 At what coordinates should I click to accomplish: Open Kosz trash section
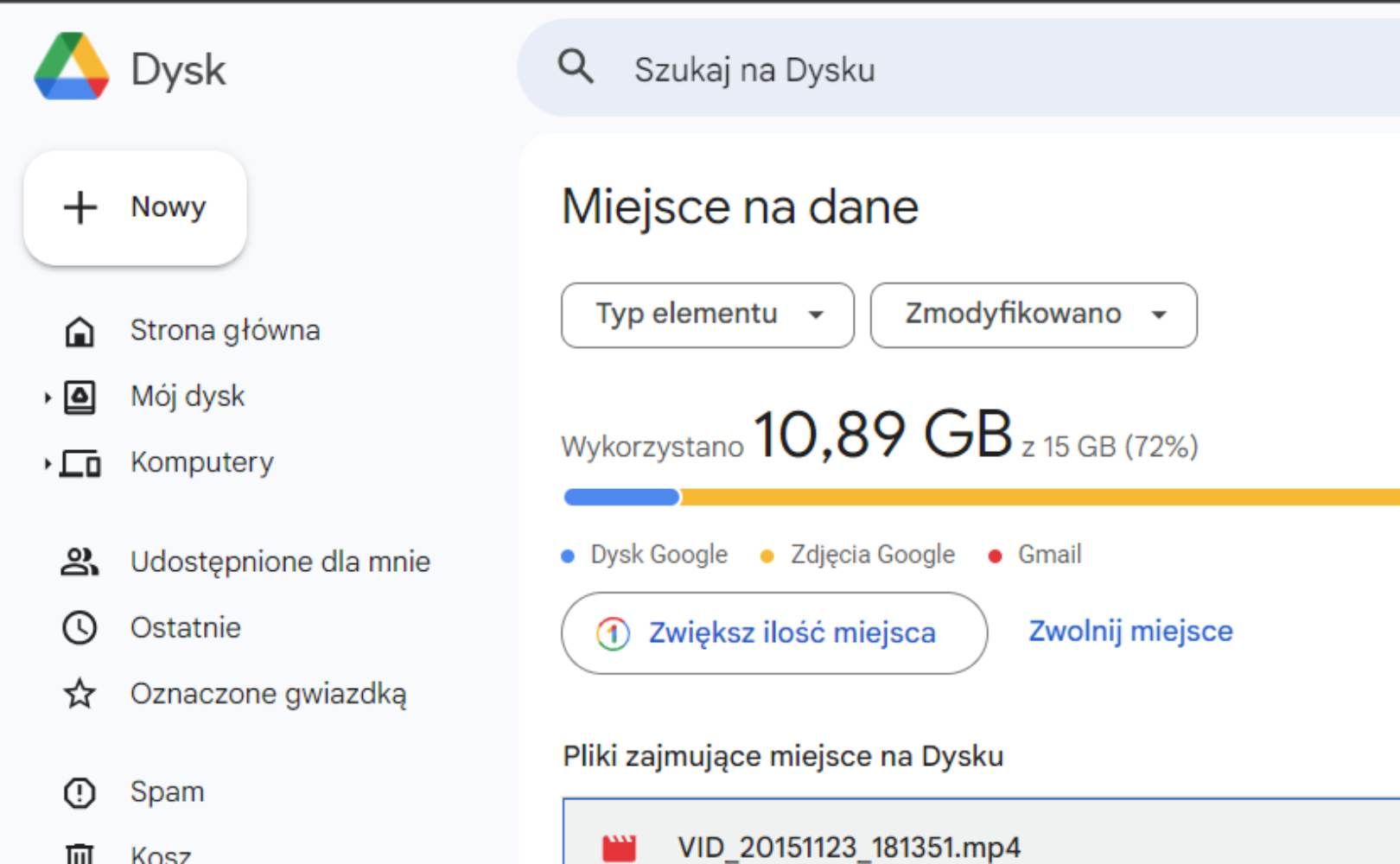point(161,854)
